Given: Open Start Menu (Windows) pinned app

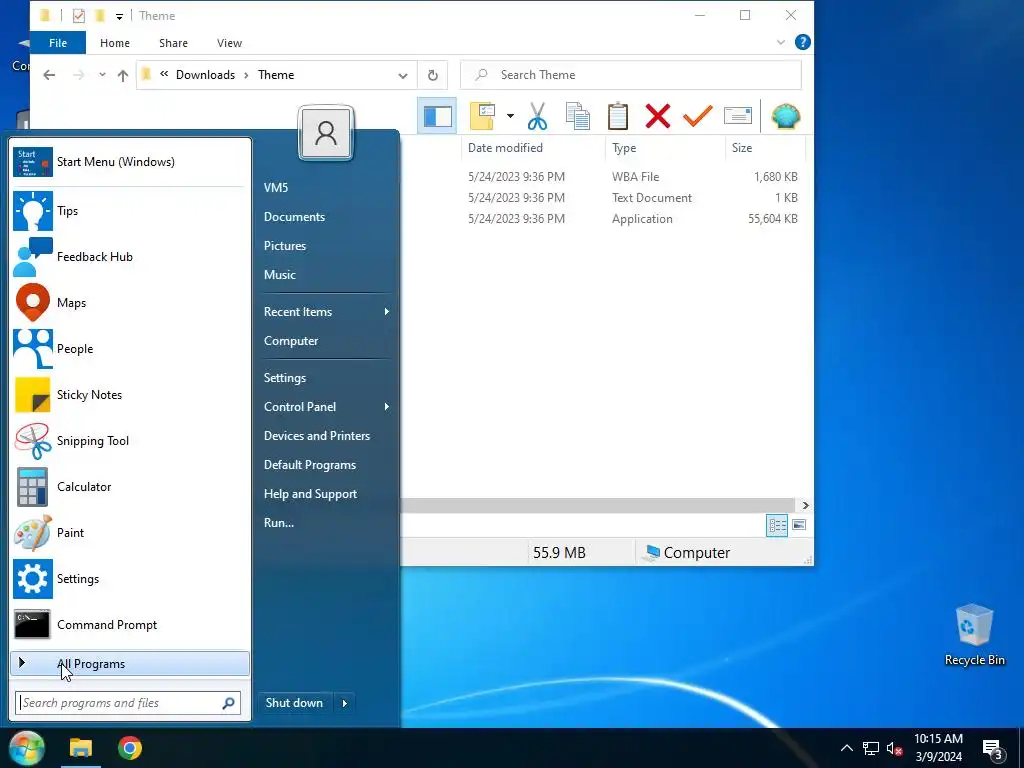Looking at the screenshot, I should pyautogui.click(x=130, y=162).
